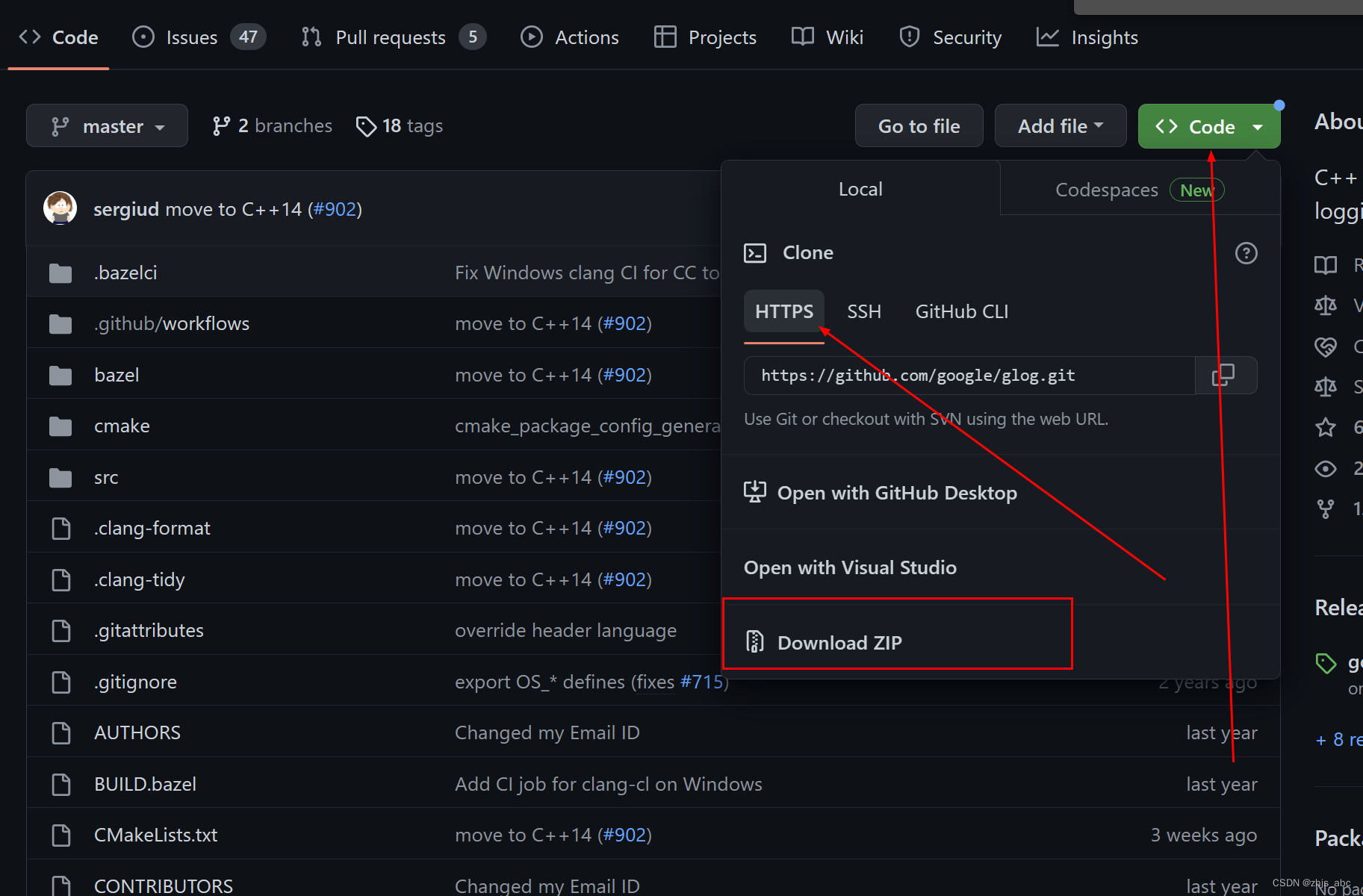Viewport: 1363px width, 896px height.
Task: Toggle the green Code dropdown button
Action: (1208, 126)
